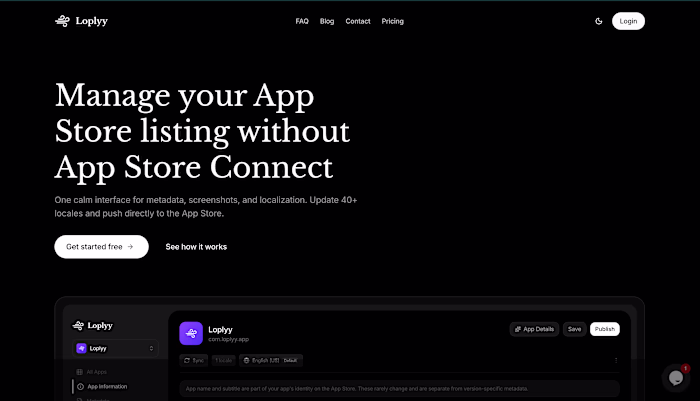700x401 pixels.
Task: Click Get started free
Action: 101,247
